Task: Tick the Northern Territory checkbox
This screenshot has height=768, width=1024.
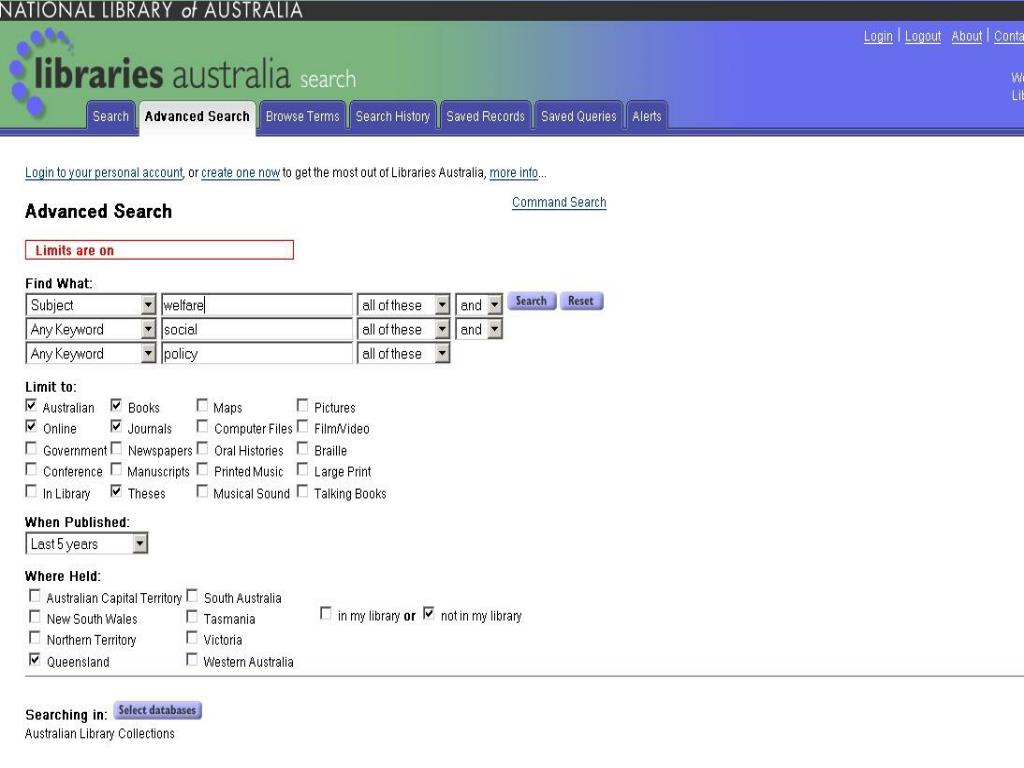Action: tap(35, 637)
